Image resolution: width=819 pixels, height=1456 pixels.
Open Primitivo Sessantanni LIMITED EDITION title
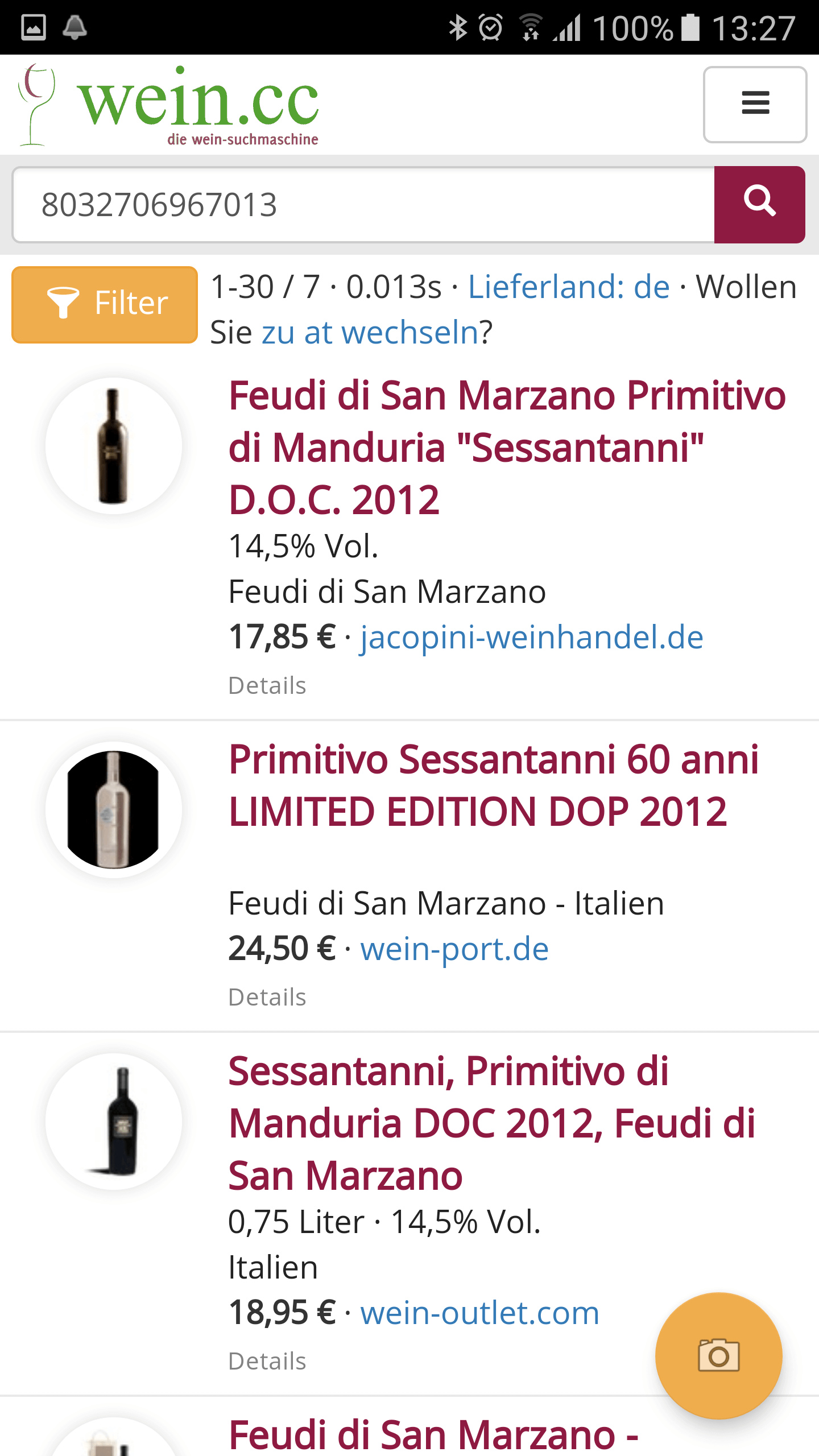click(x=494, y=785)
